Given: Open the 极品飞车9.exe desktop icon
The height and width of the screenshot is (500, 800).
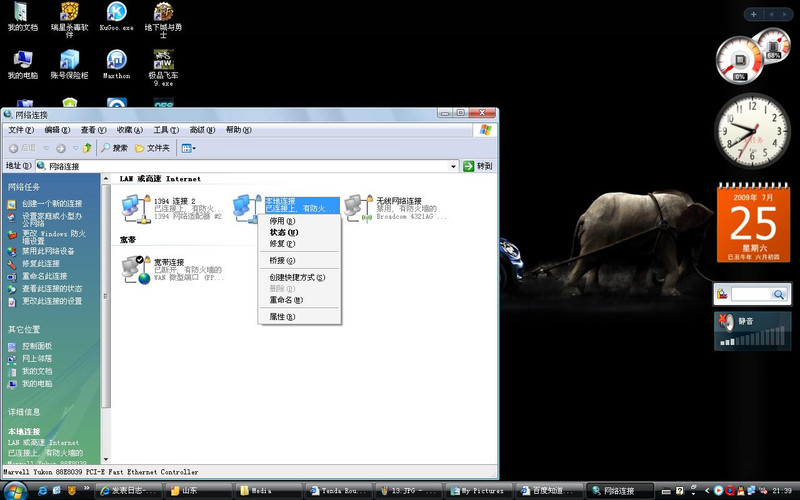Looking at the screenshot, I should [x=163, y=68].
